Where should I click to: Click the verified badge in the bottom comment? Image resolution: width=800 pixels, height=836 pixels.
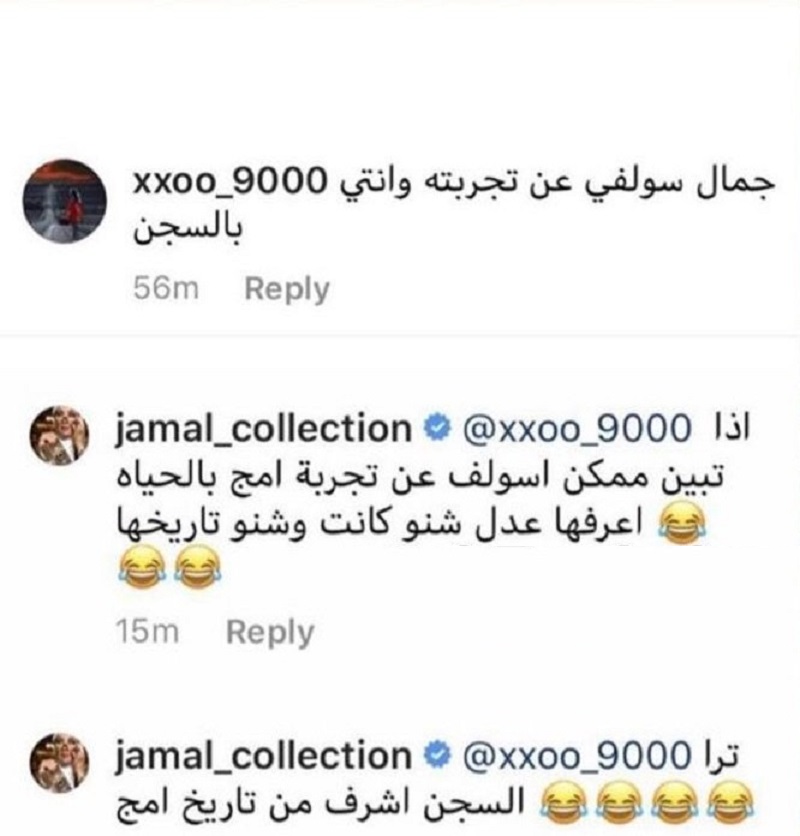click(437, 757)
